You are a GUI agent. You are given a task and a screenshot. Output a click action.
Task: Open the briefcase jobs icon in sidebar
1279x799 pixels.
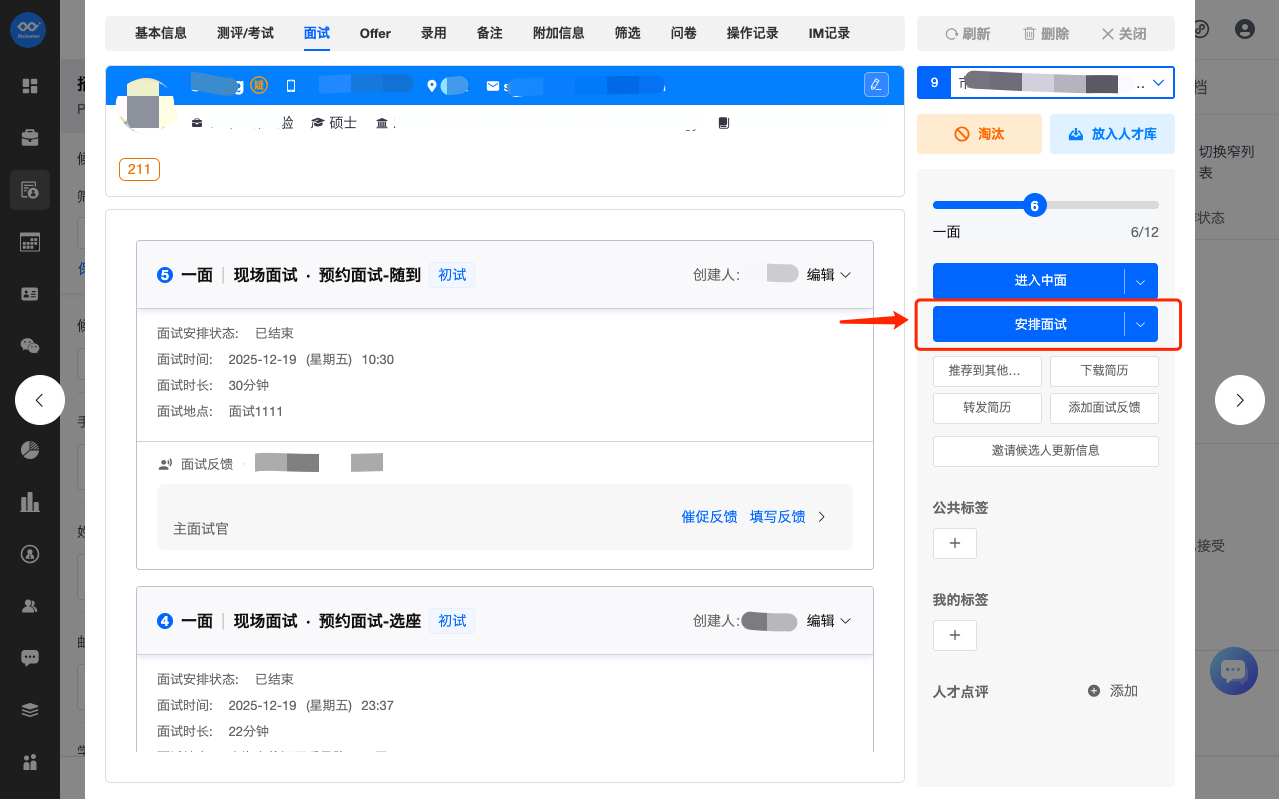click(x=30, y=138)
